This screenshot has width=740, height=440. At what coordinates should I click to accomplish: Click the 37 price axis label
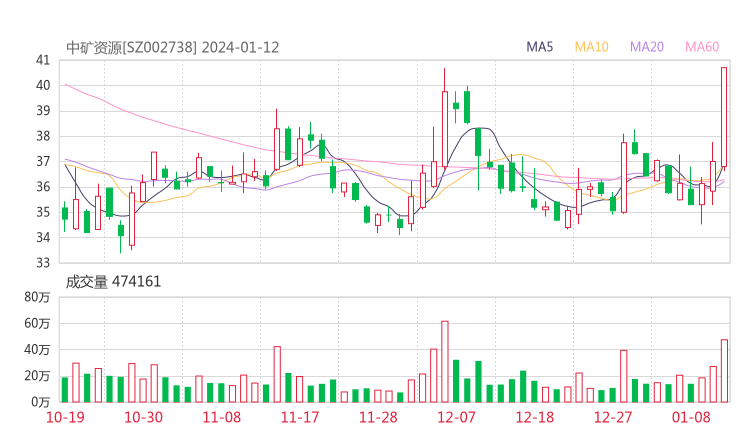point(43,161)
